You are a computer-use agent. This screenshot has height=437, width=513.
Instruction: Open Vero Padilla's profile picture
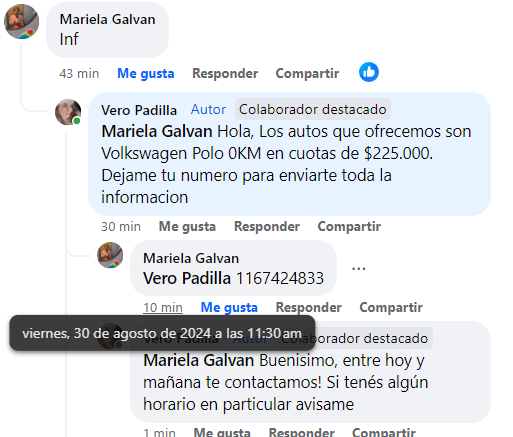(x=68, y=112)
